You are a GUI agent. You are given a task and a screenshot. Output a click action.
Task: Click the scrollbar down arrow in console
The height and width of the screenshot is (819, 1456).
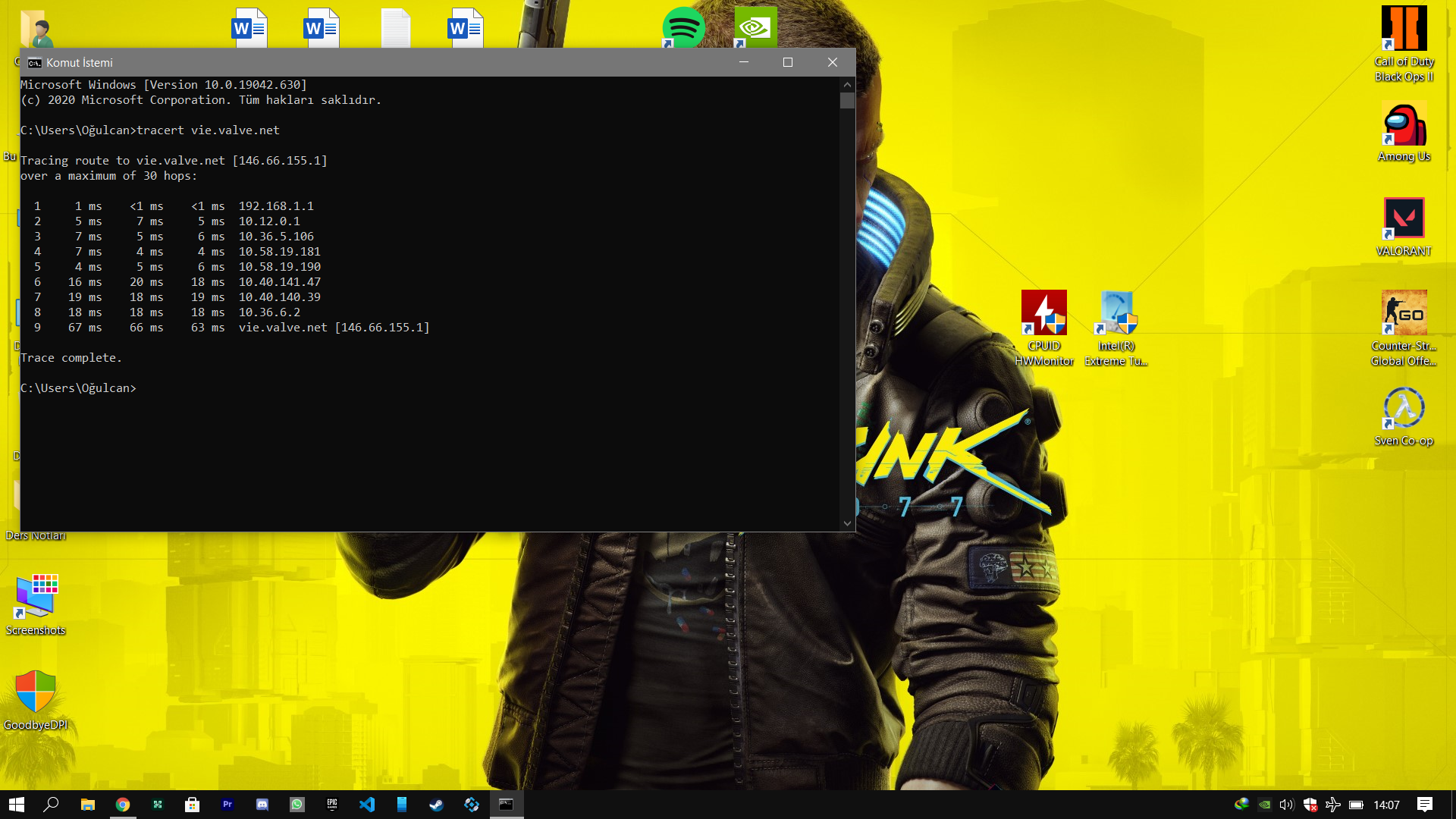click(x=847, y=523)
